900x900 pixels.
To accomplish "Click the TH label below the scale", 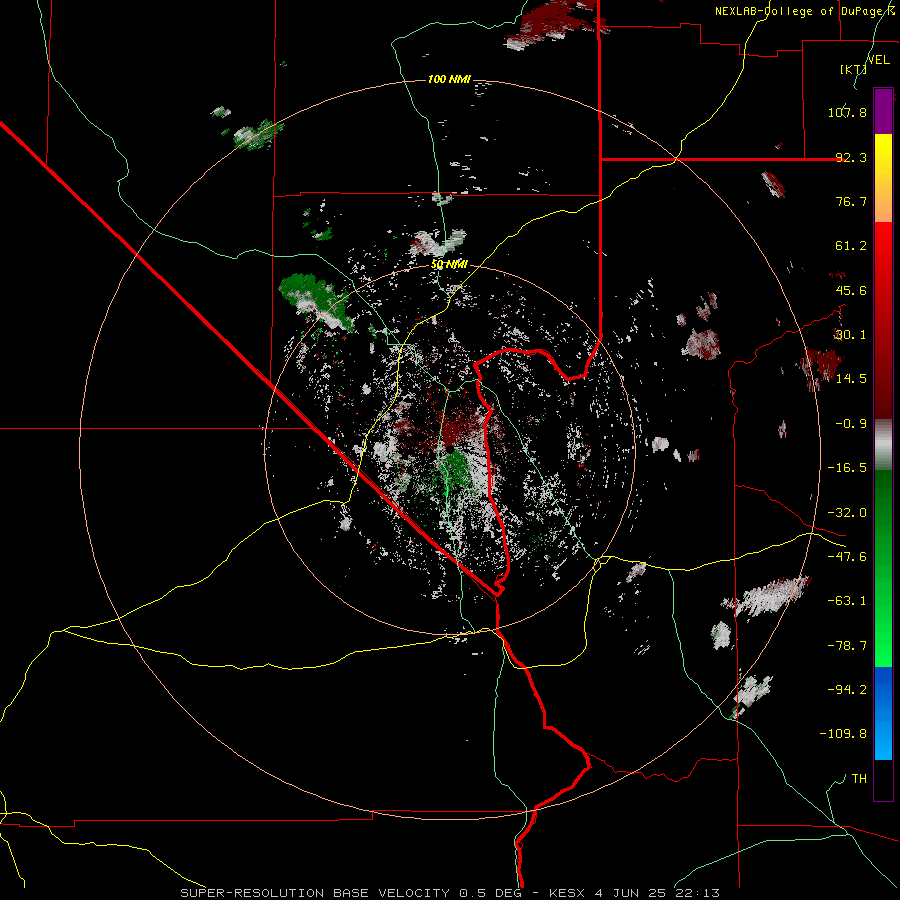I will 859,778.
